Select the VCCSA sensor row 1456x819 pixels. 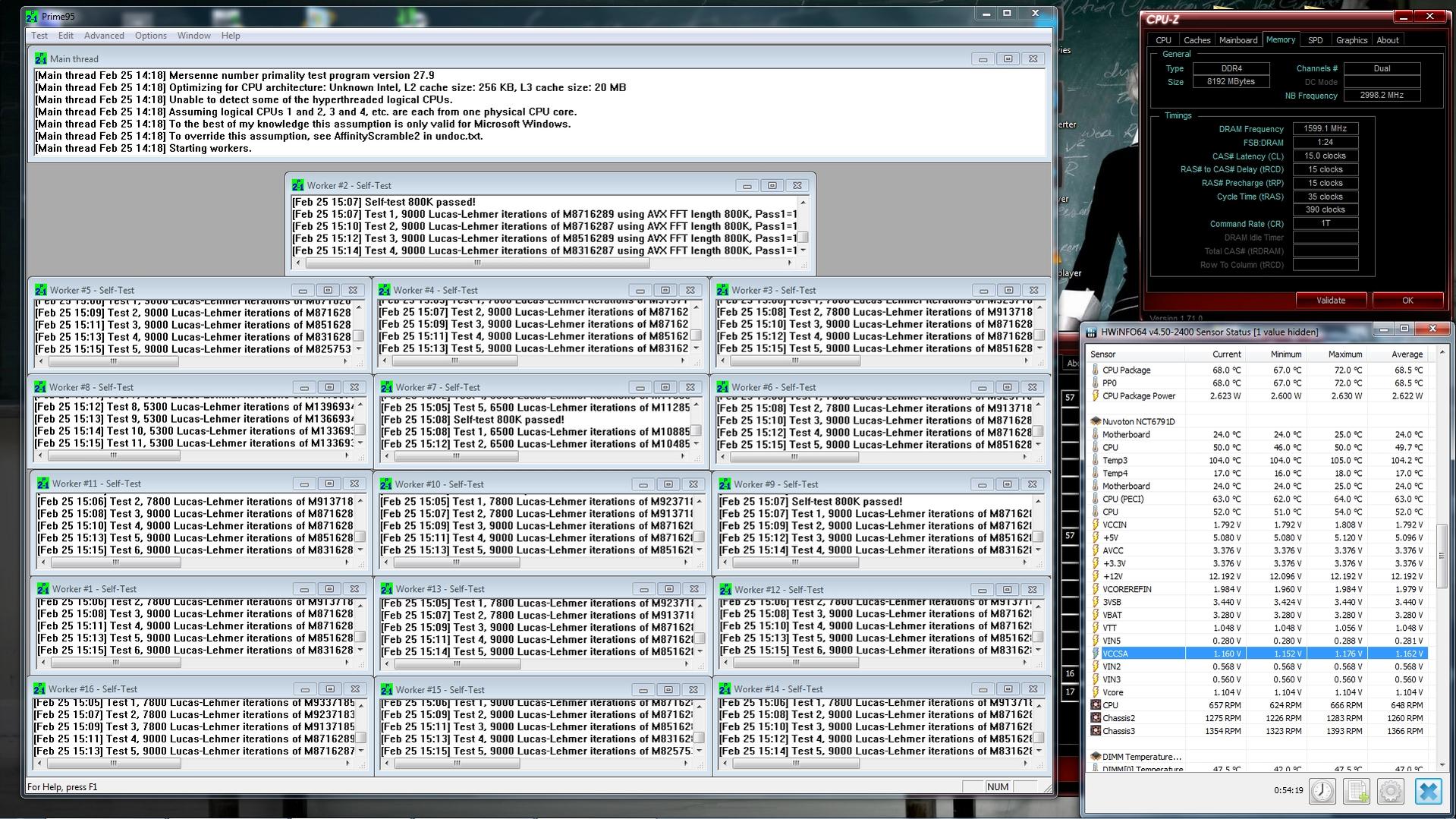[x=1258, y=654]
